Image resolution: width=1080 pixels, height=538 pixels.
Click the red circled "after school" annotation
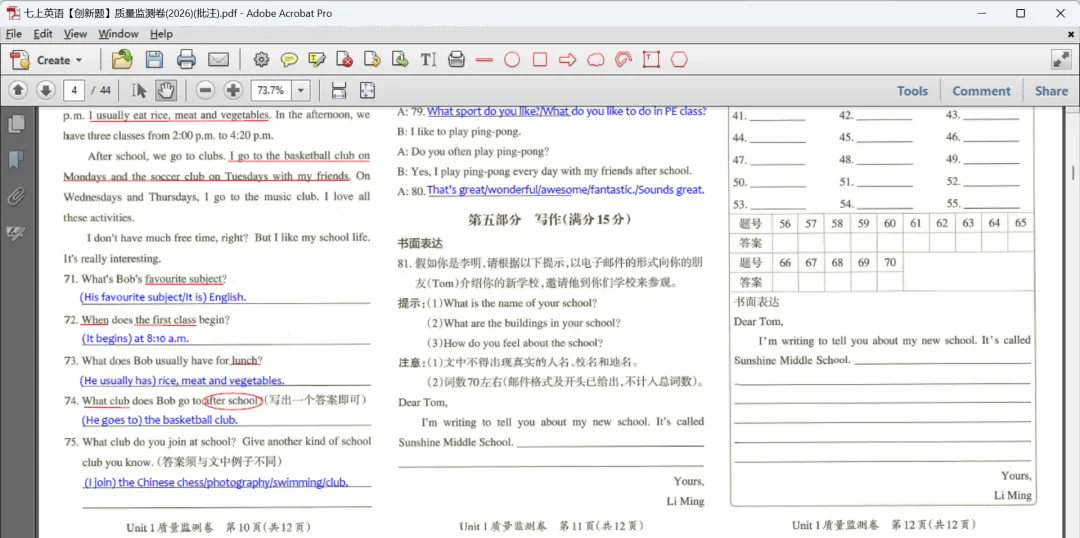coord(233,400)
